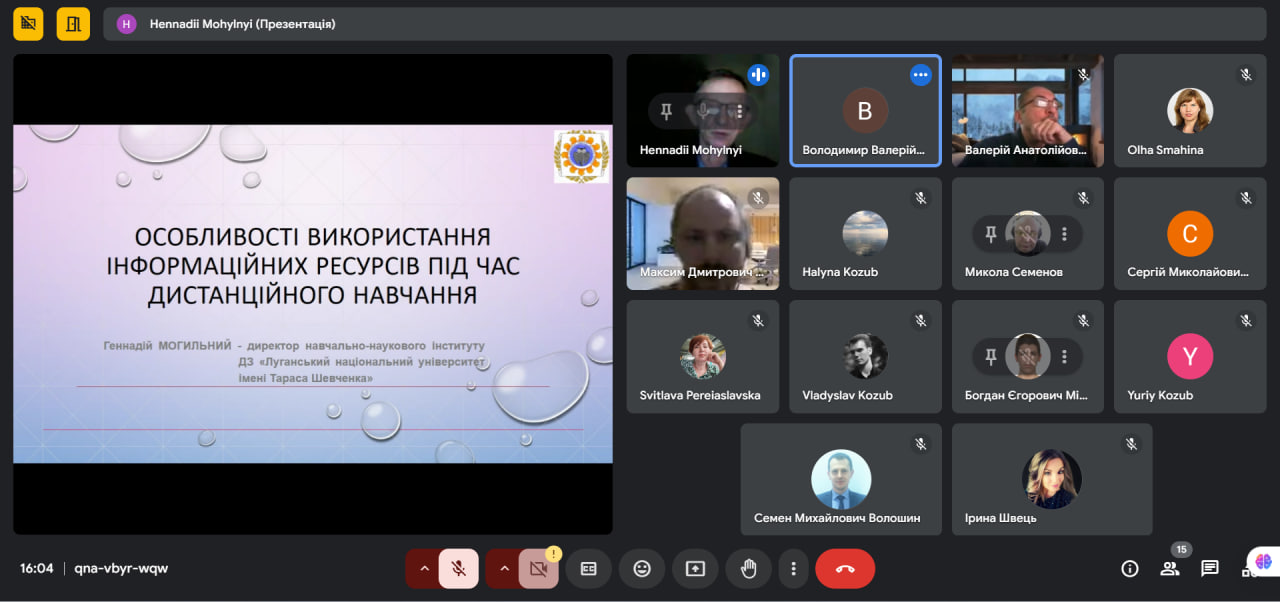Screen dimensions: 1280x602
Task: Show the participants list icon
Action: (x=1170, y=568)
